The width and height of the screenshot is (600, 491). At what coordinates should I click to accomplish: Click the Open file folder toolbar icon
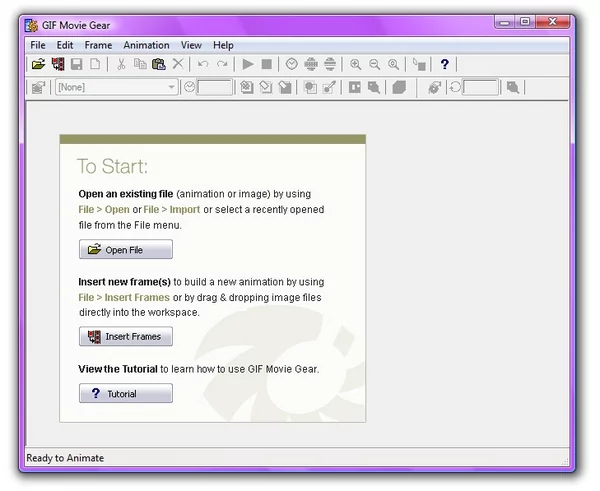38,64
